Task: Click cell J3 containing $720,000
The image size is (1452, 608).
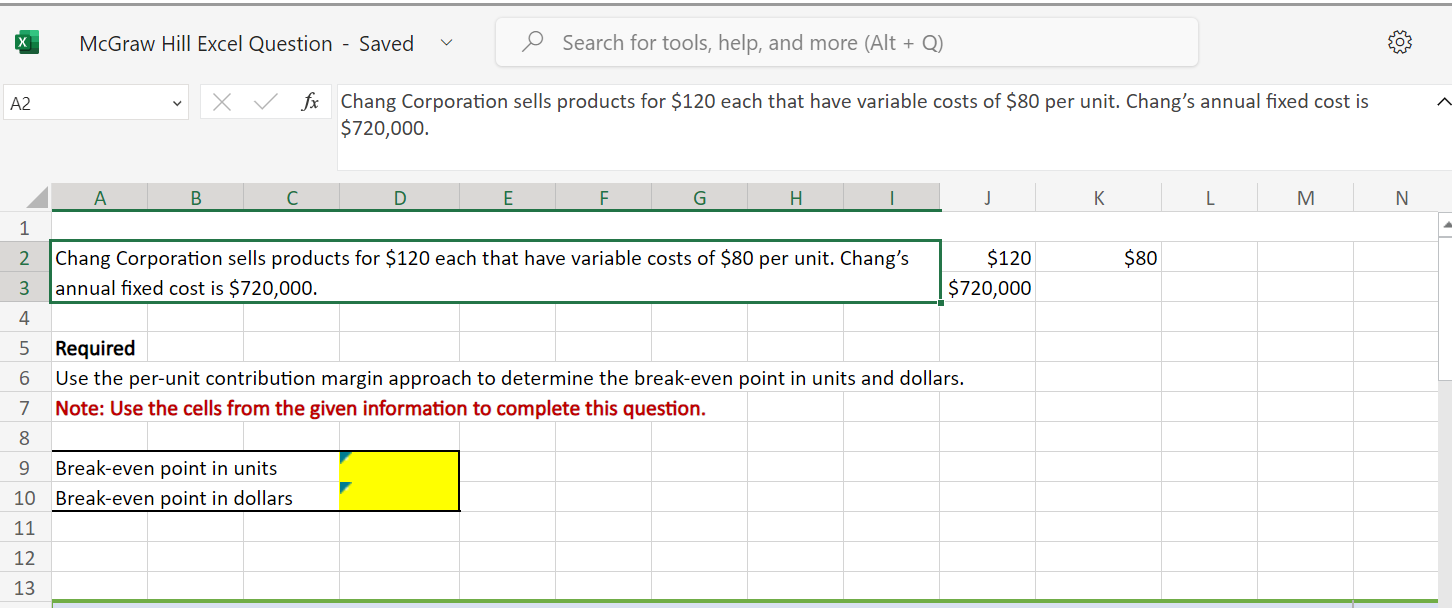Action: point(987,287)
